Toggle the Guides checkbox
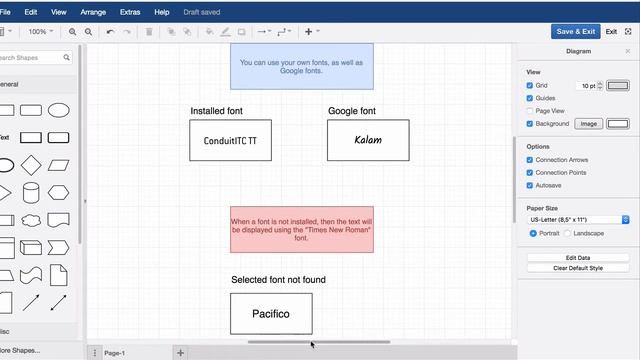 point(530,98)
